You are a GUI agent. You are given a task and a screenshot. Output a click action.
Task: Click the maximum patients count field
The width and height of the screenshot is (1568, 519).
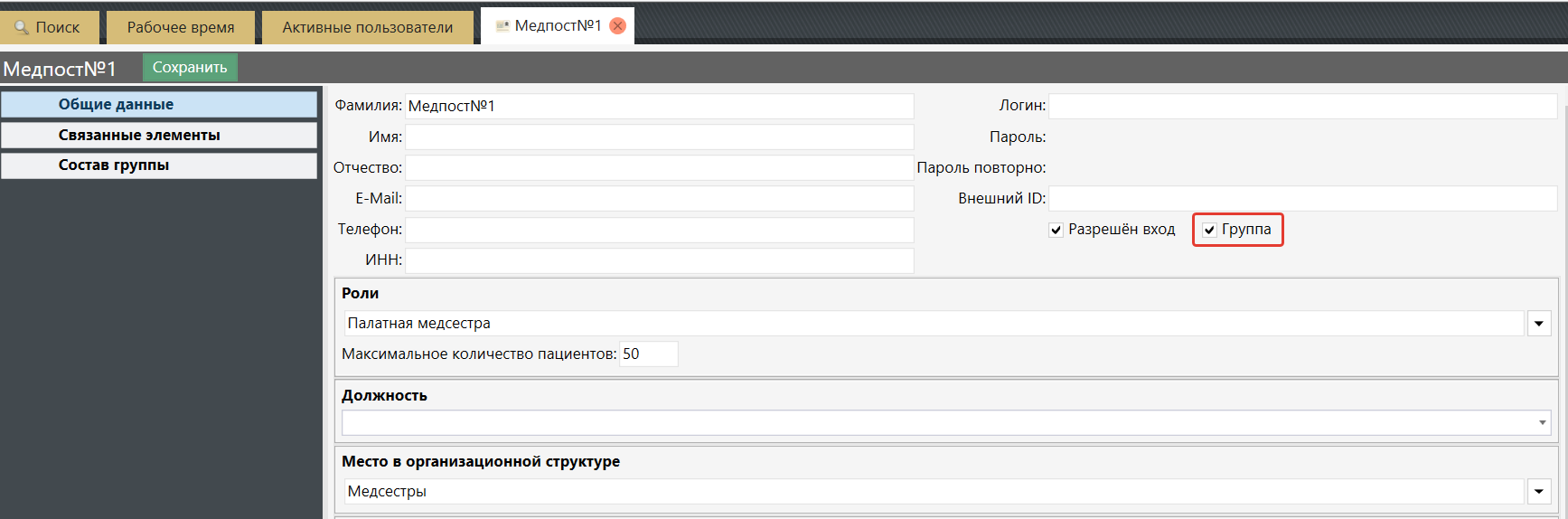point(648,354)
